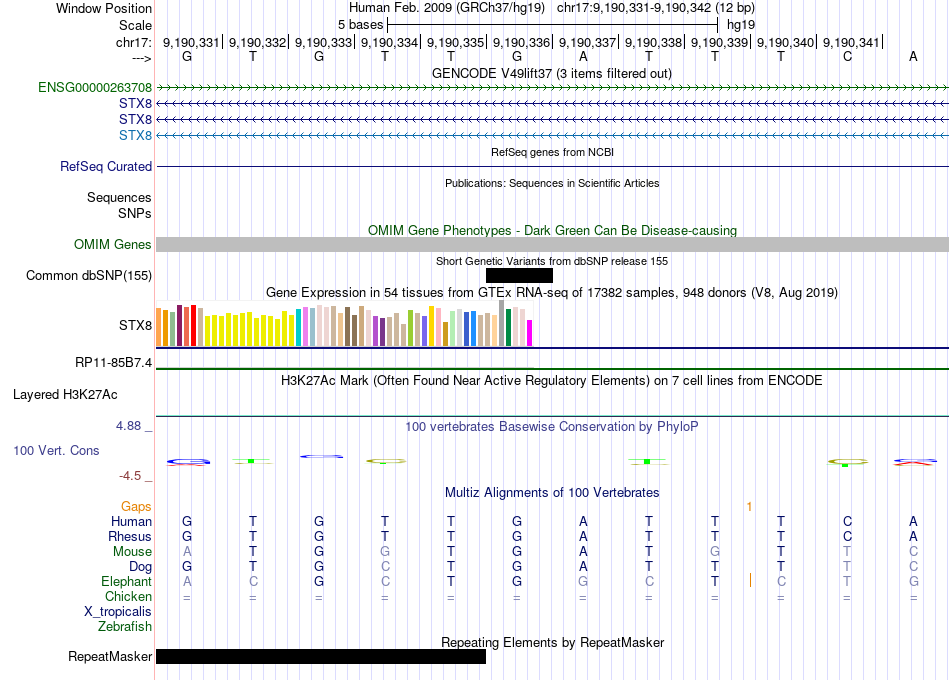Click the light blue STX8 transcript label
Image resolution: width=950 pixels, height=680 pixels.
(x=135, y=135)
